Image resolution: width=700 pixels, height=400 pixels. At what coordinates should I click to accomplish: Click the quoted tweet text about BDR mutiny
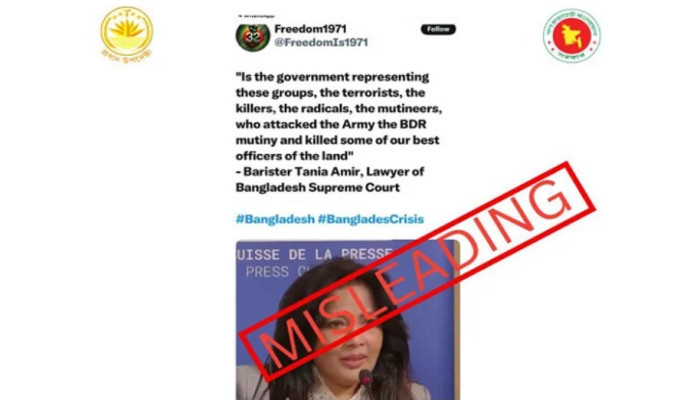point(338,117)
